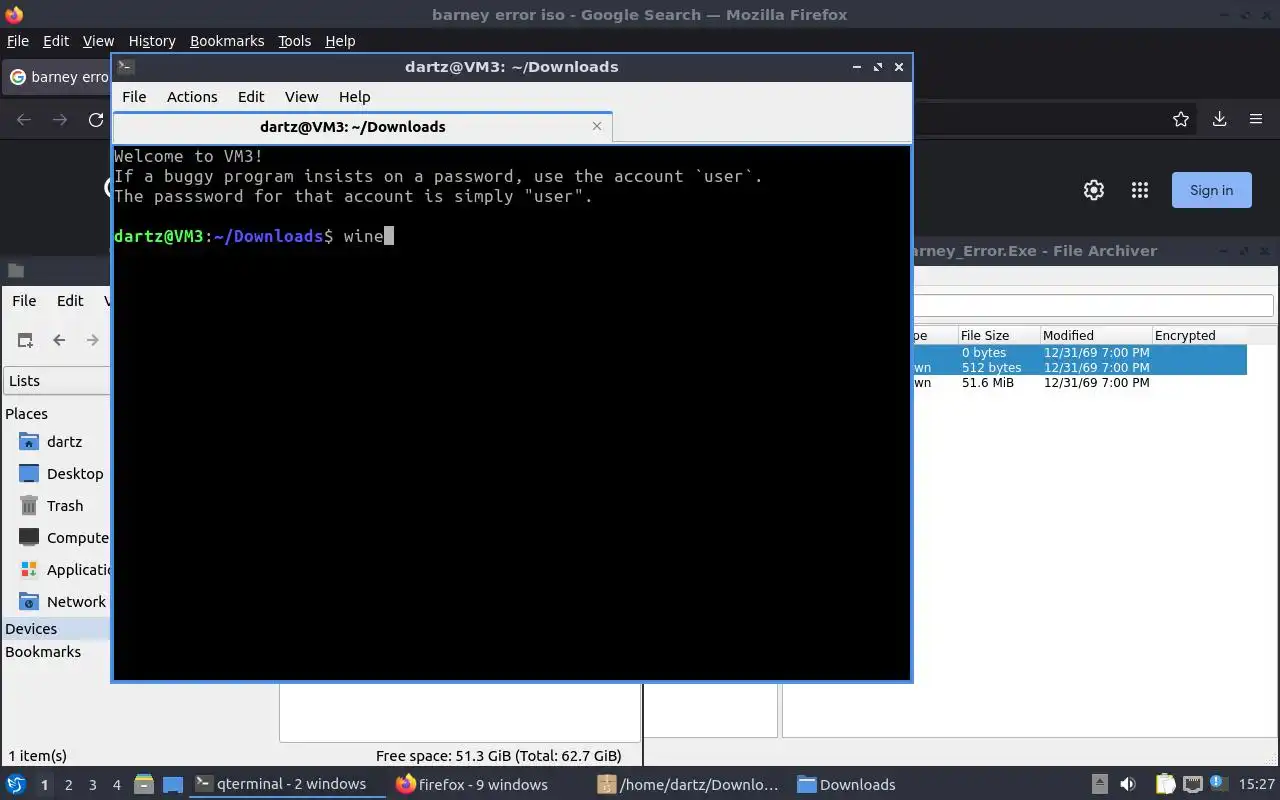
Task: Click the File Archiver filter input field
Action: pos(1093,306)
